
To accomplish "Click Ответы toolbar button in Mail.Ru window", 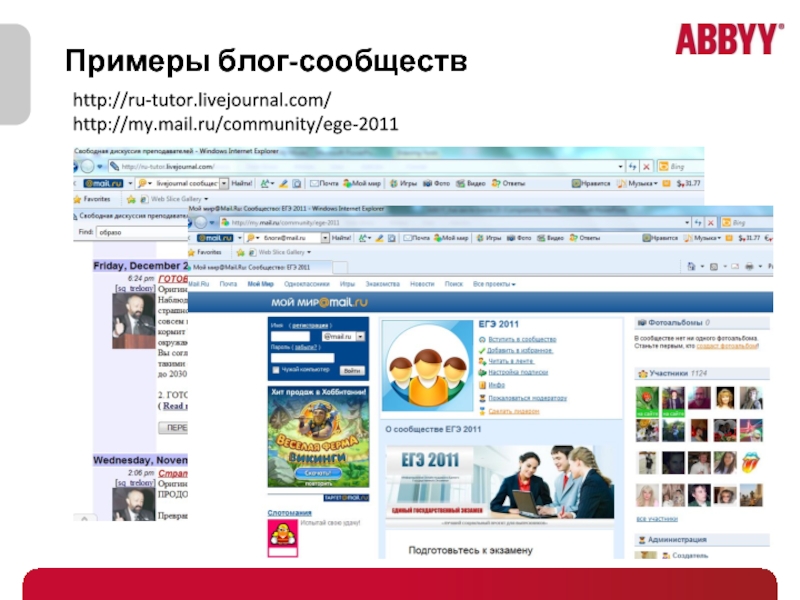I will pos(585,238).
